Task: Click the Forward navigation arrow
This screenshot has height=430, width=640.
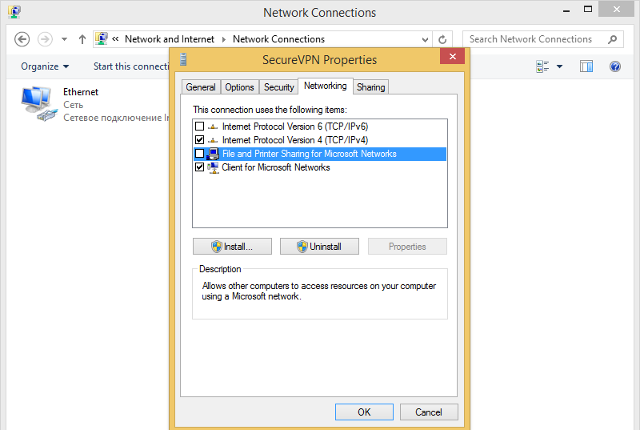Action: (45, 40)
